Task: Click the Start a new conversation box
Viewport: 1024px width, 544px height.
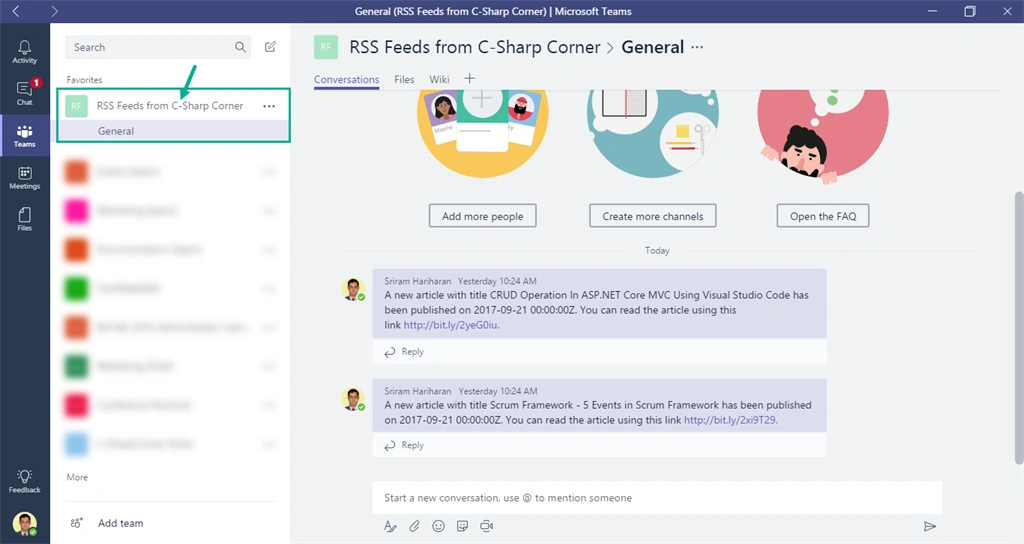Action: (657, 498)
